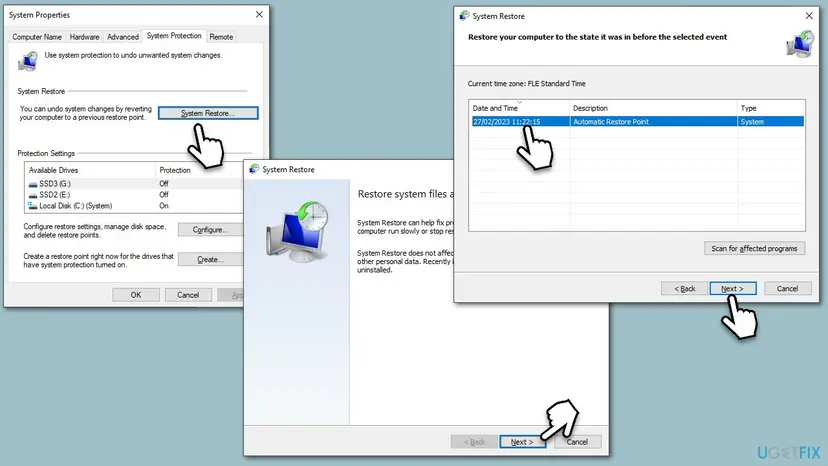Click OK in System Properties
The height and width of the screenshot is (466, 828).
136,295
